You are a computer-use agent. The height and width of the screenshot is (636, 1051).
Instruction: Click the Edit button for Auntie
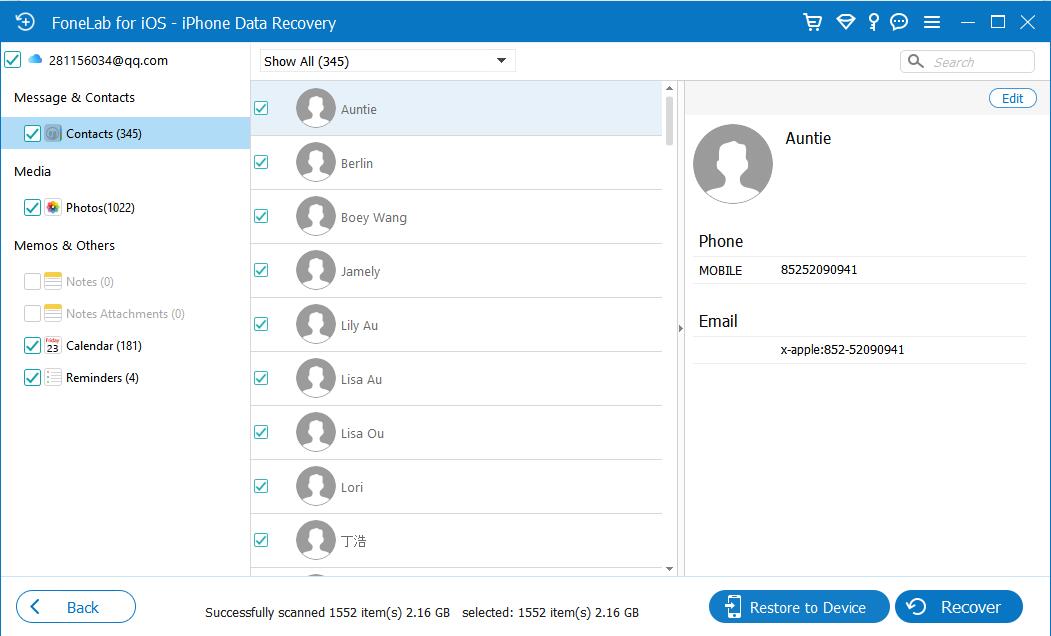point(1012,99)
